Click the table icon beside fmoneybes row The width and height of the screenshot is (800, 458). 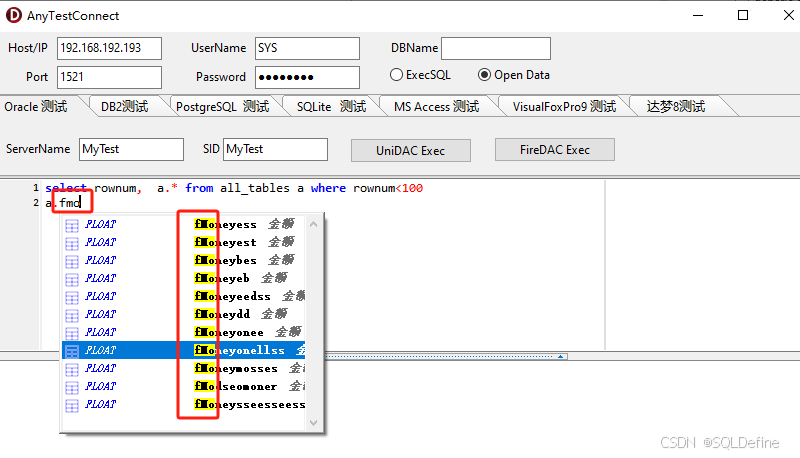(x=72, y=261)
